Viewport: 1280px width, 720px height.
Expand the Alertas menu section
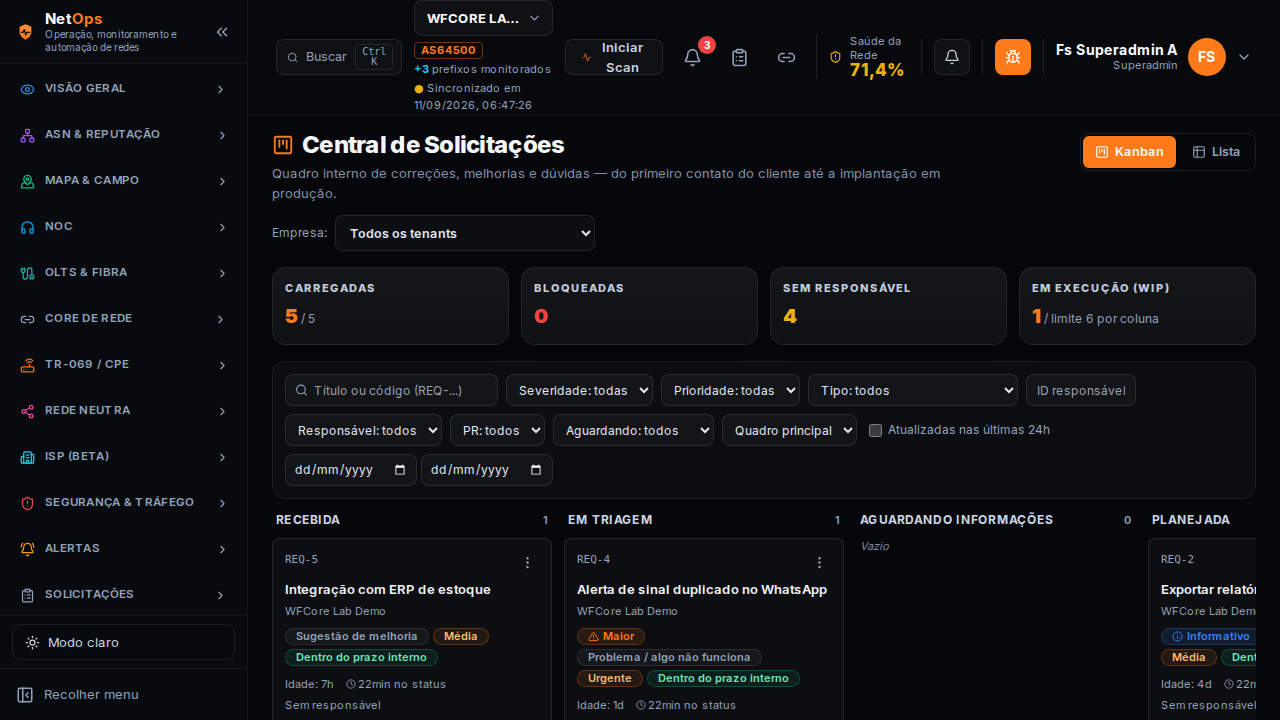click(x=222, y=549)
